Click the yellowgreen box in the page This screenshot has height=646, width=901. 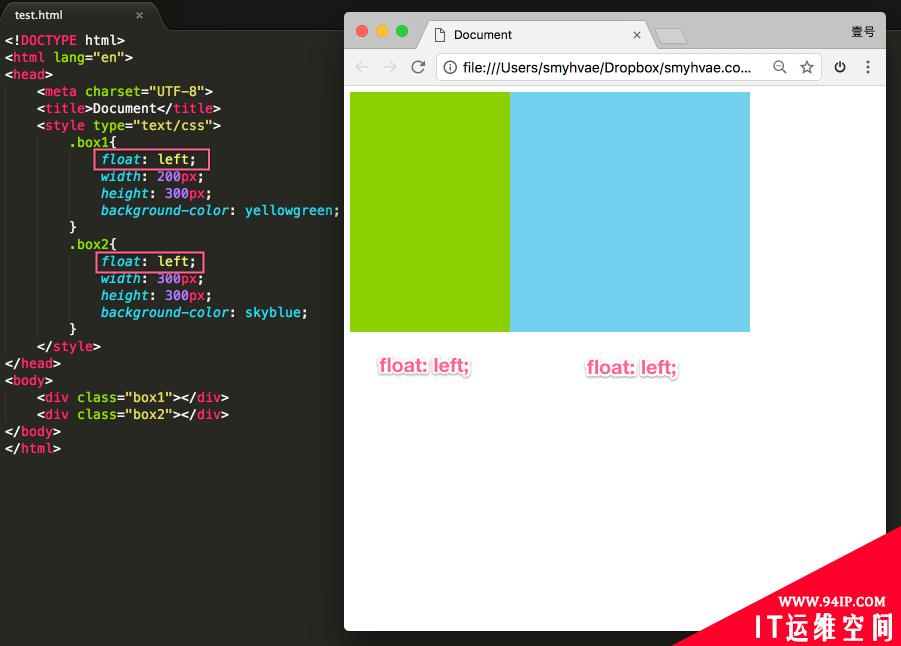click(x=430, y=212)
